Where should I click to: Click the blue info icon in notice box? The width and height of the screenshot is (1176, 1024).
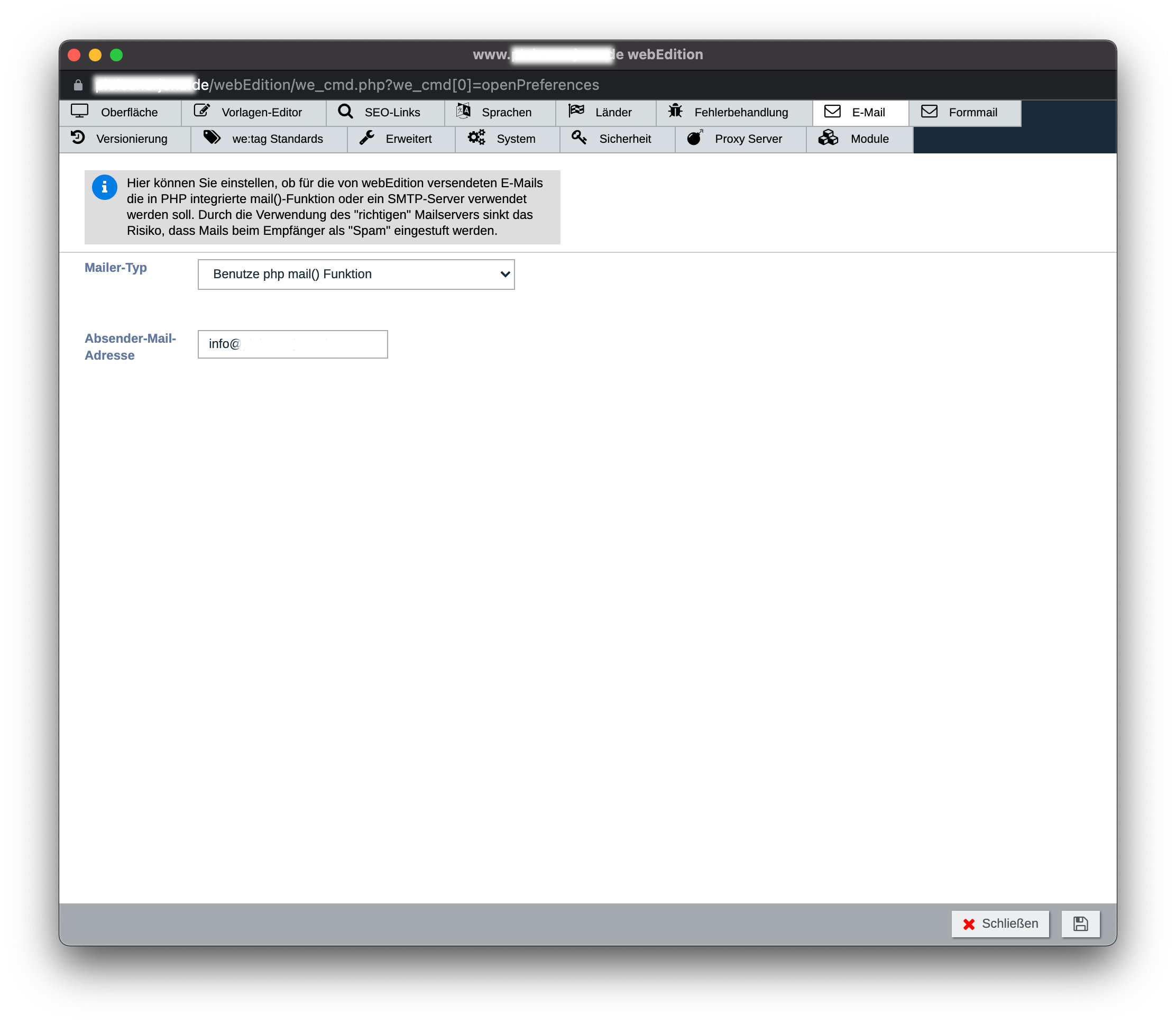pos(105,187)
